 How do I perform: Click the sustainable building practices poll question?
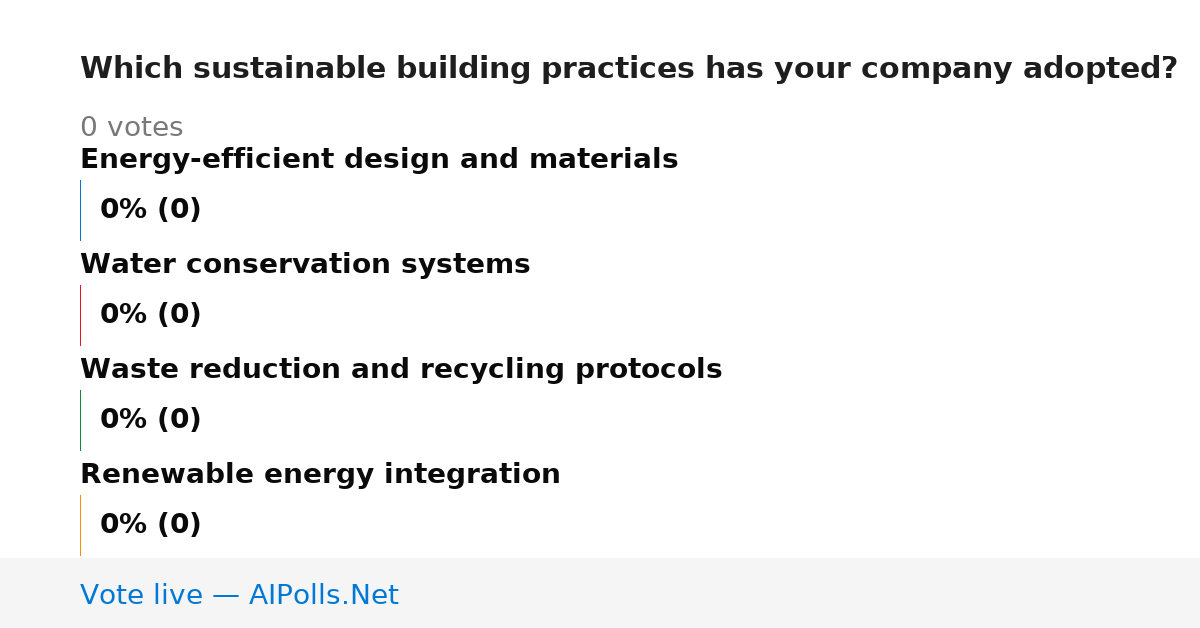629,69
